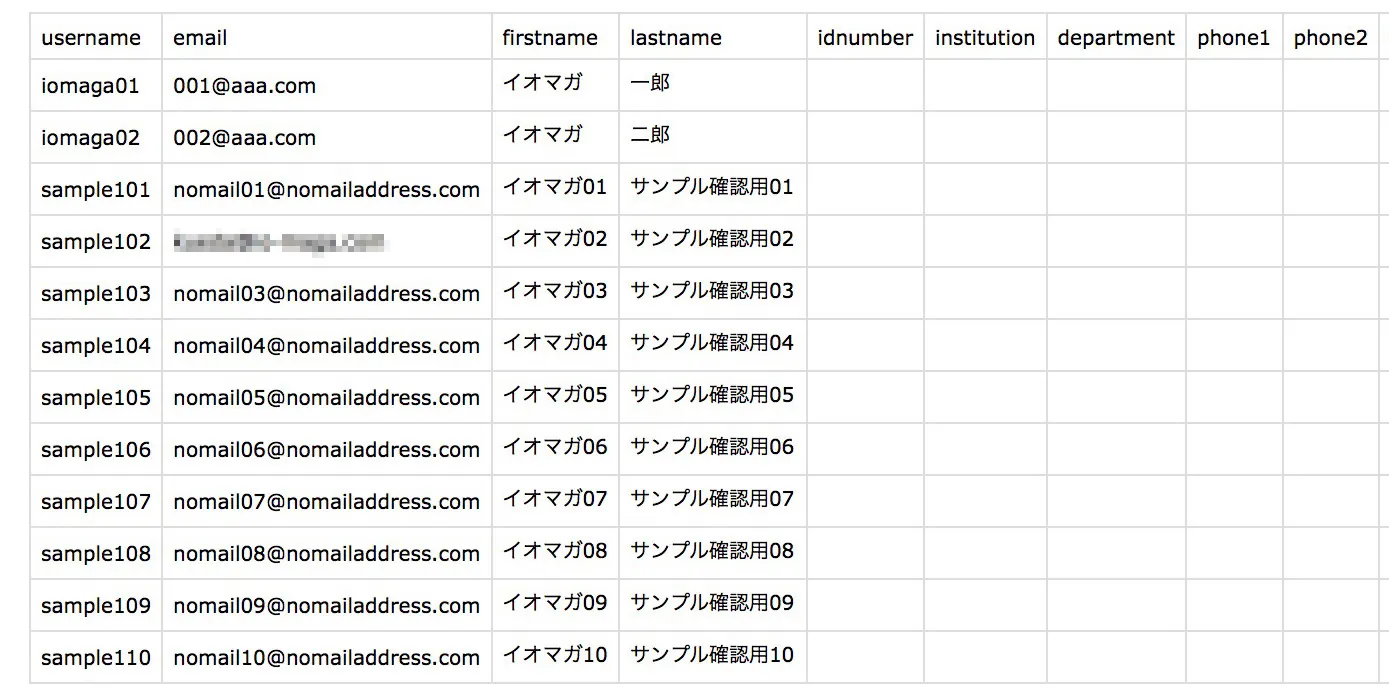
Task: Click the username column header
Action: [x=91, y=38]
